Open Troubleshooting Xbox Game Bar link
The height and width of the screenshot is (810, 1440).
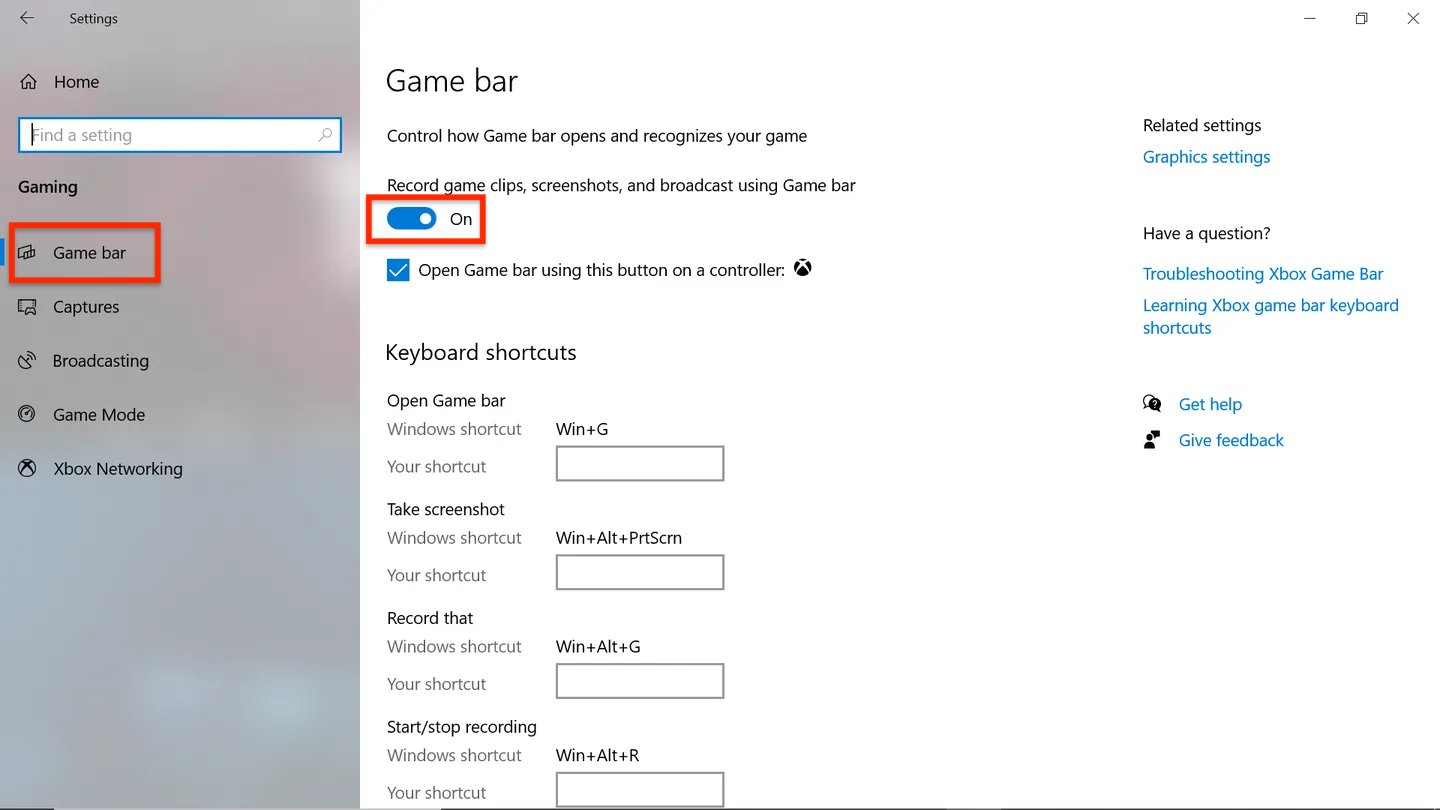pyautogui.click(x=1263, y=274)
